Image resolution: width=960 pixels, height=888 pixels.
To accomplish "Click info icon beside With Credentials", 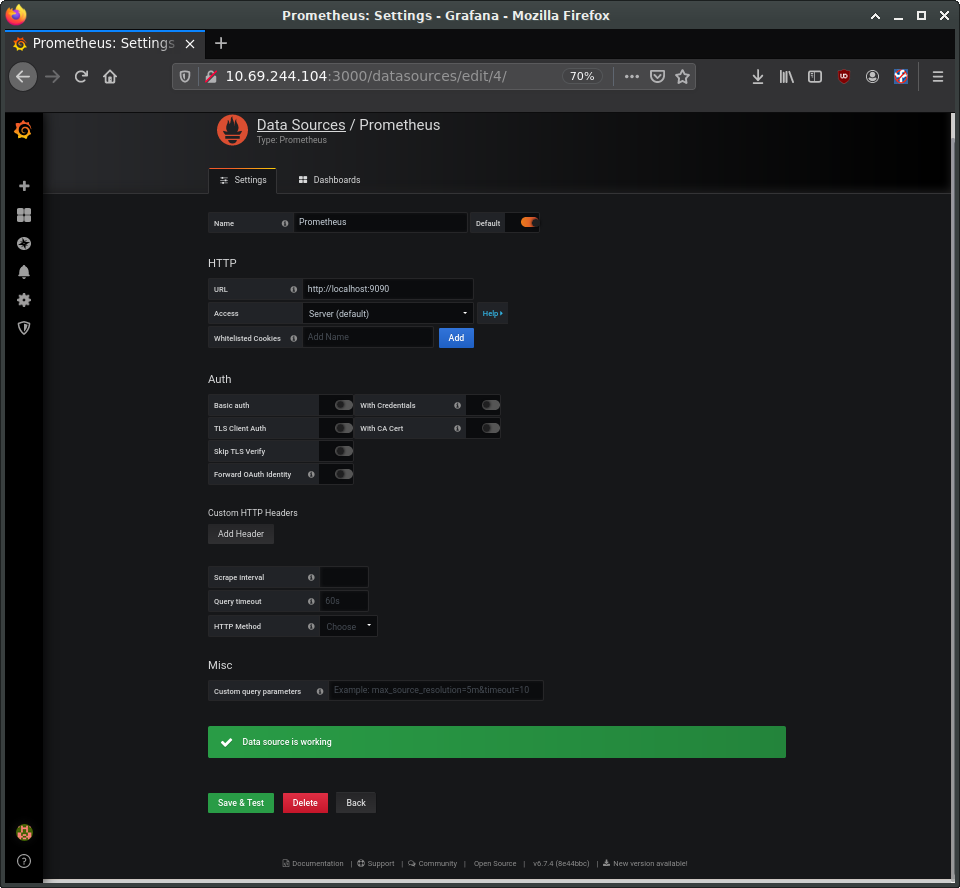I will pyautogui.click(x=457, y=405).
